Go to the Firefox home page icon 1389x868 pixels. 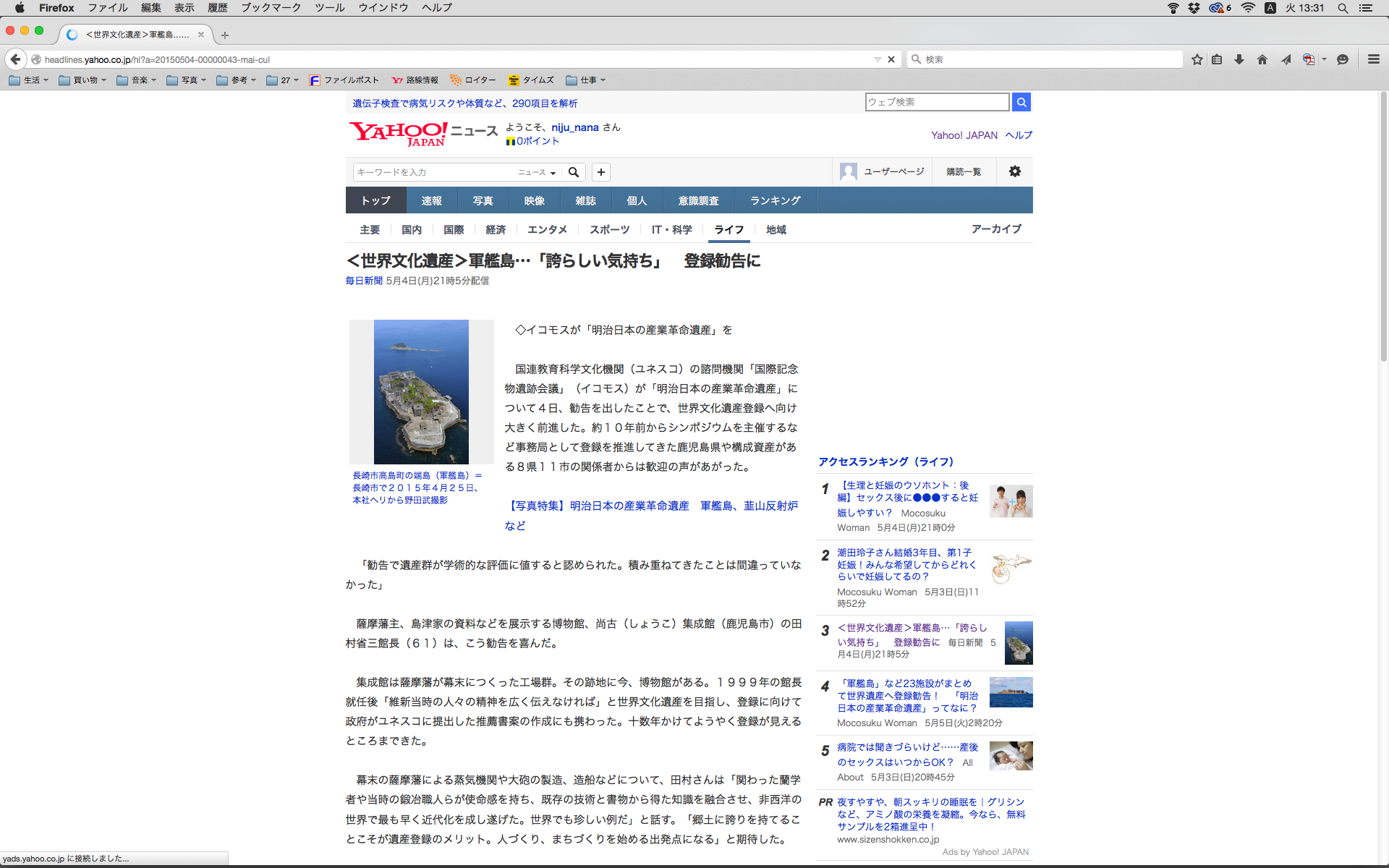(1262, 59)
